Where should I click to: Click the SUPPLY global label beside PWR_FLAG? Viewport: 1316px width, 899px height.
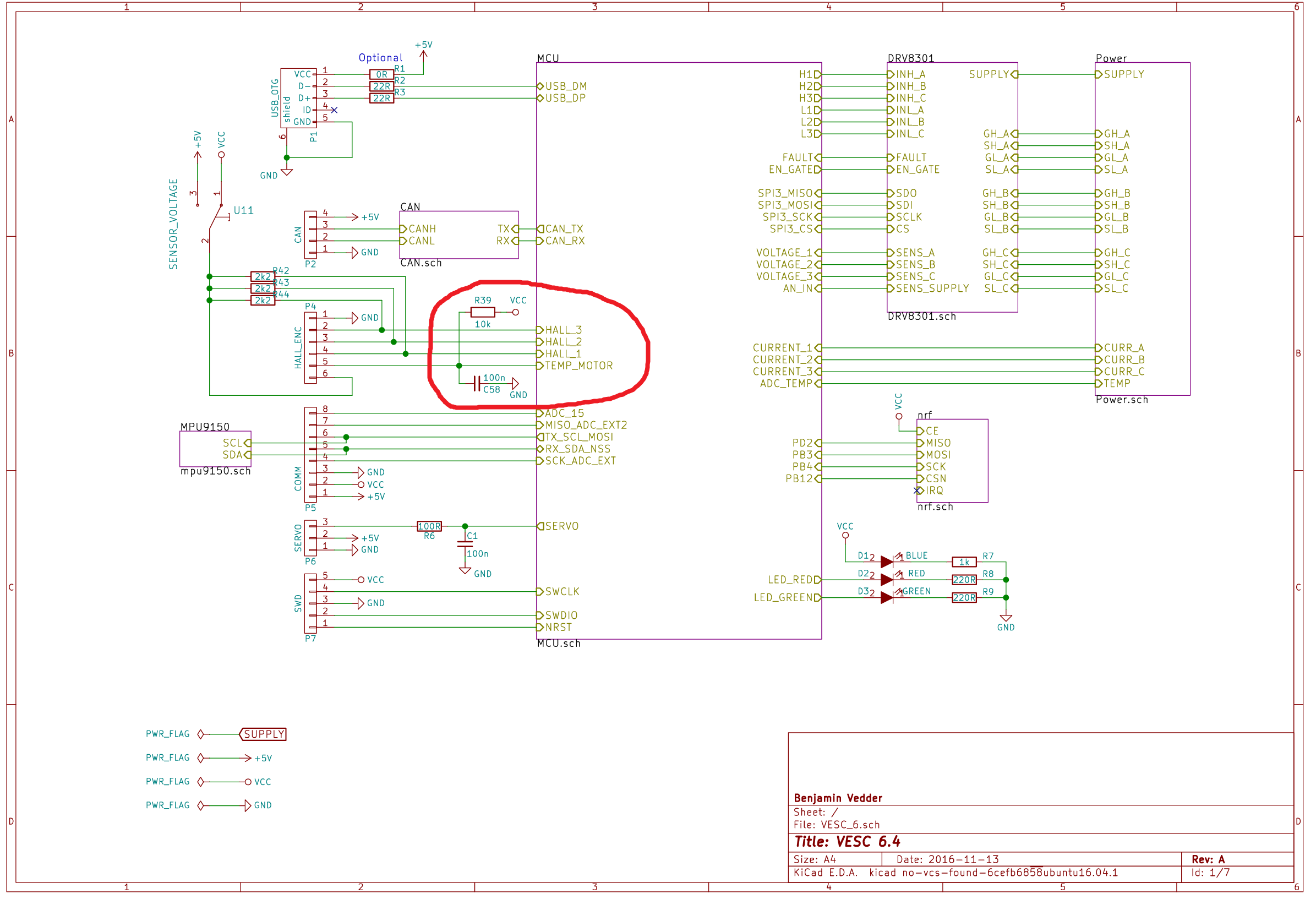(x=263, y=734)
